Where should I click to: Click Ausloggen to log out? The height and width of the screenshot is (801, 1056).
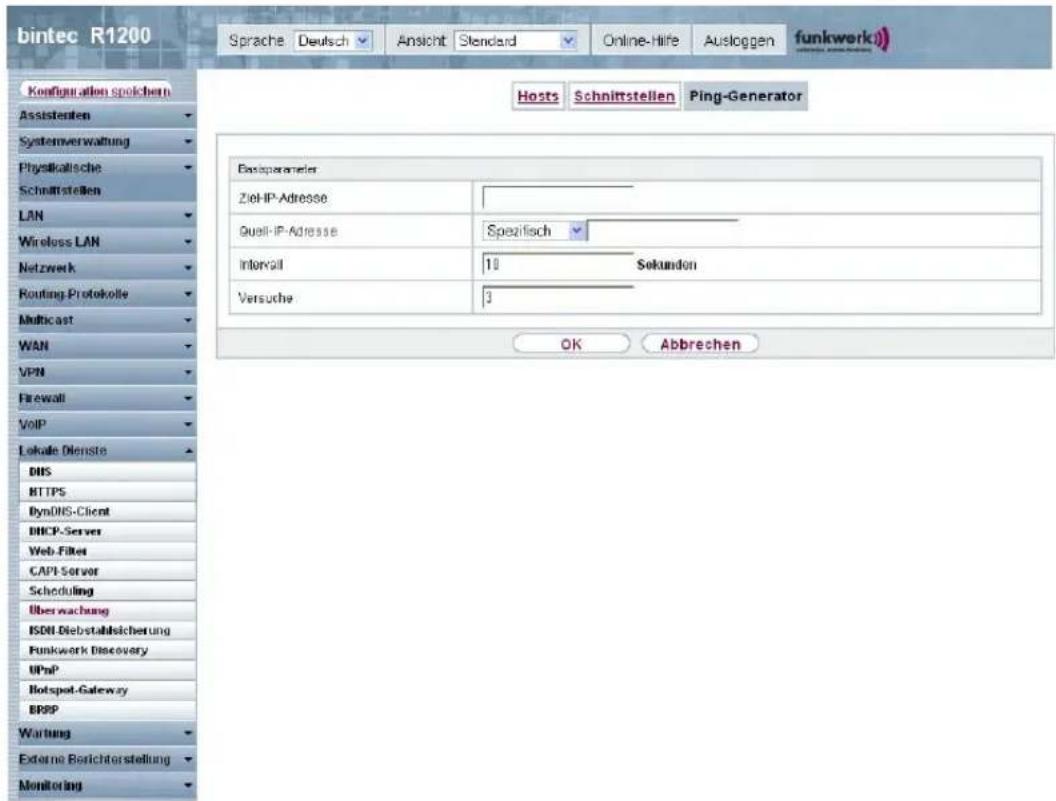(x=739, y=41)
